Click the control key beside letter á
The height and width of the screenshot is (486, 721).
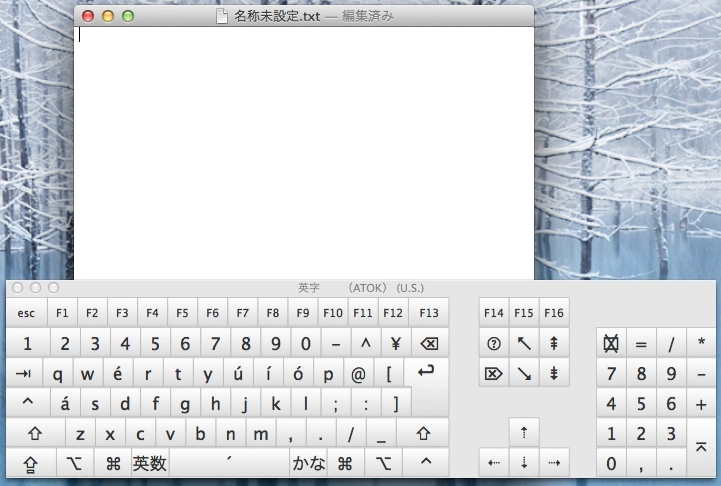pyautogui.click(x=28, y=403)
